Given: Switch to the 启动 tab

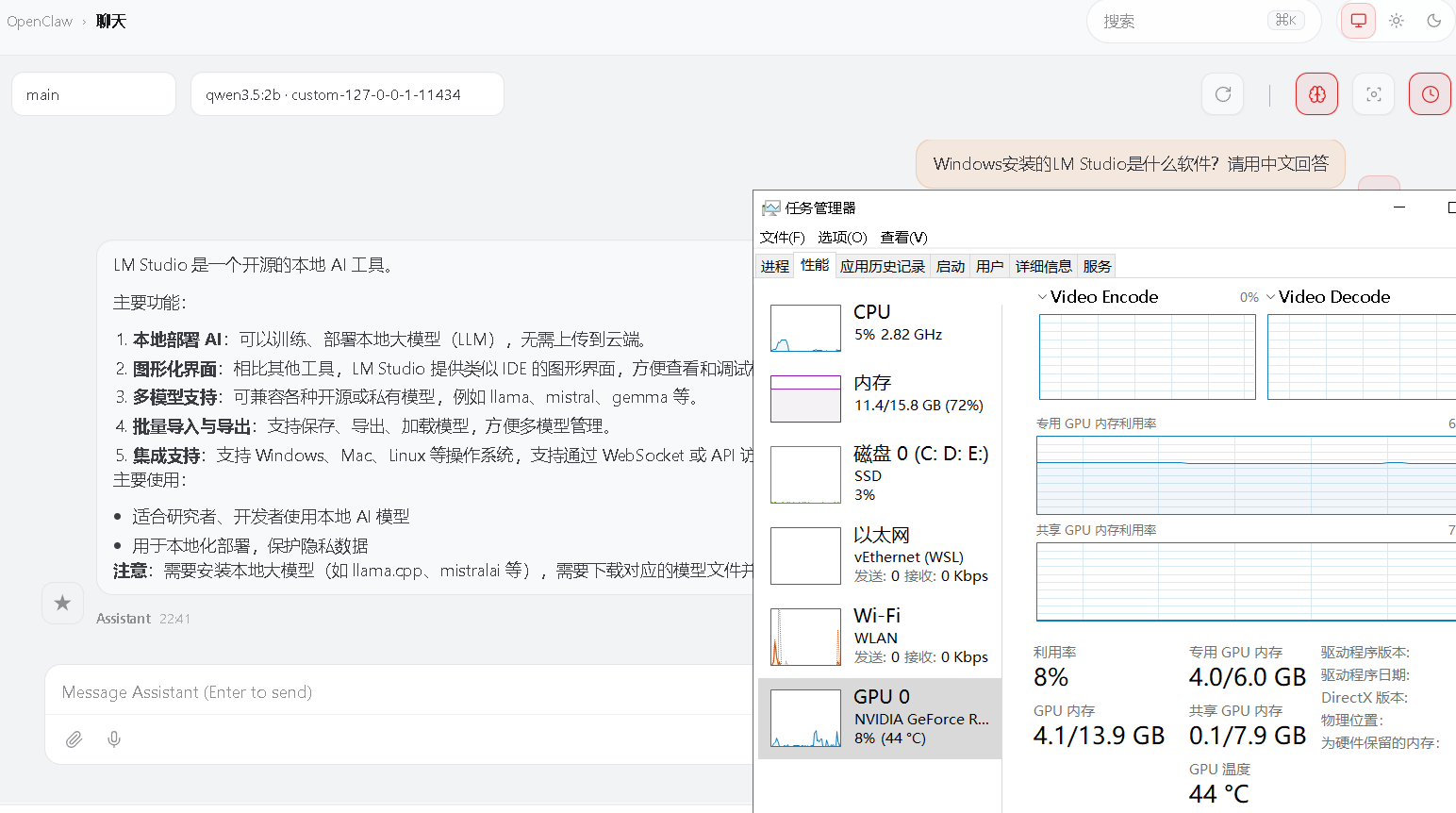Looking at the screenshot, I should (x=951, y=267).
